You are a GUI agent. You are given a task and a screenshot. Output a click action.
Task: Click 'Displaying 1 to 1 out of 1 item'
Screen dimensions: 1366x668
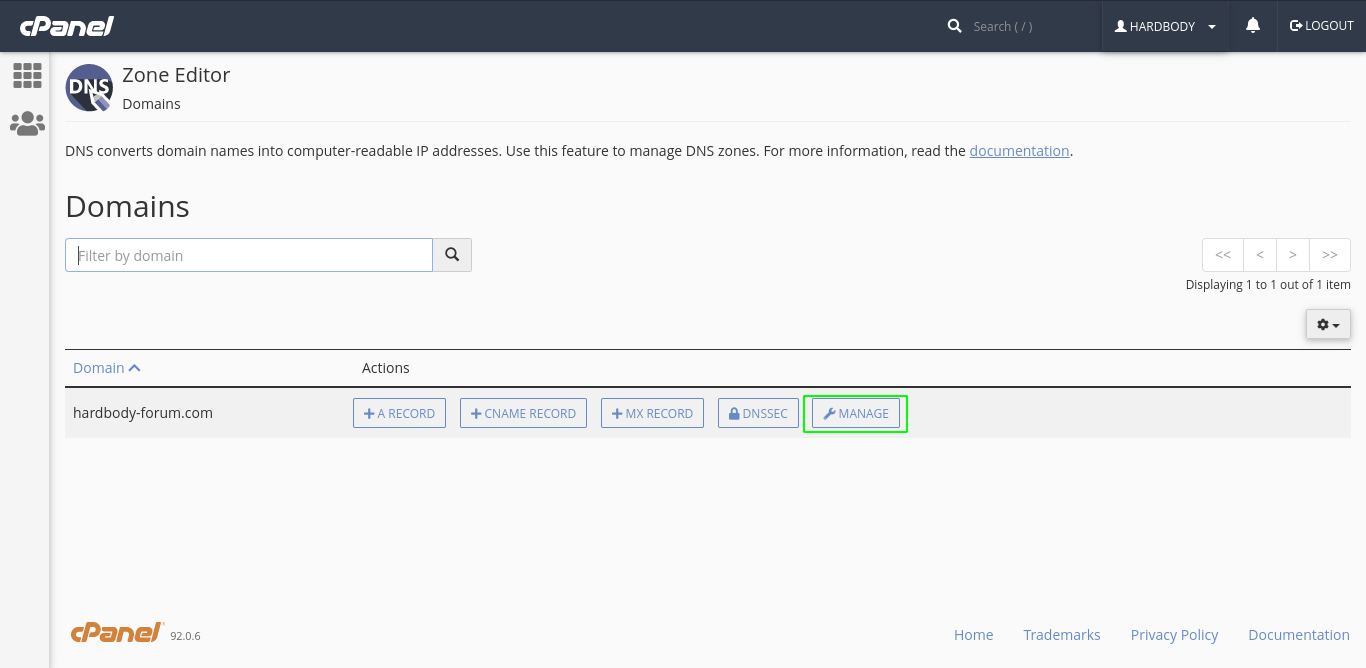click(x=1268, y=285)
